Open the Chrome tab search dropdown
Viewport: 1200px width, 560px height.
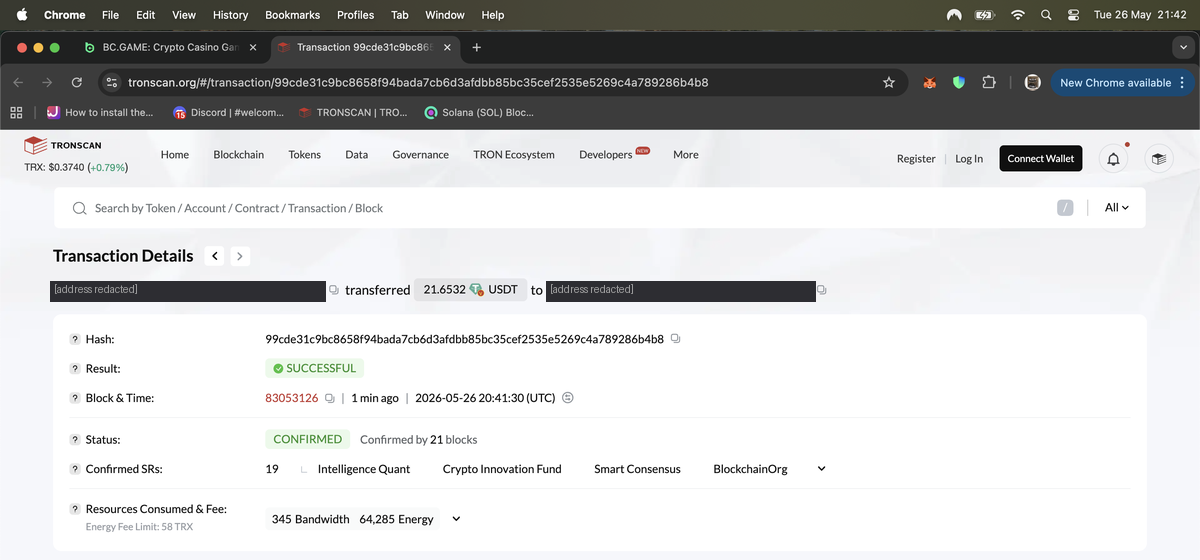point(1183,47)
